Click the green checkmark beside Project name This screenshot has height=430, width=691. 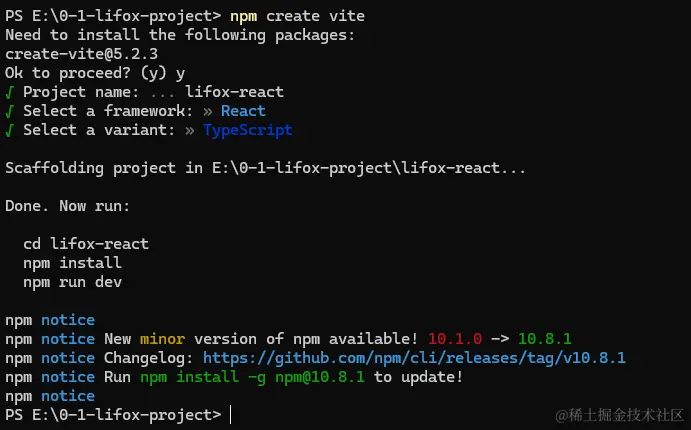click(x=10, y=92)
